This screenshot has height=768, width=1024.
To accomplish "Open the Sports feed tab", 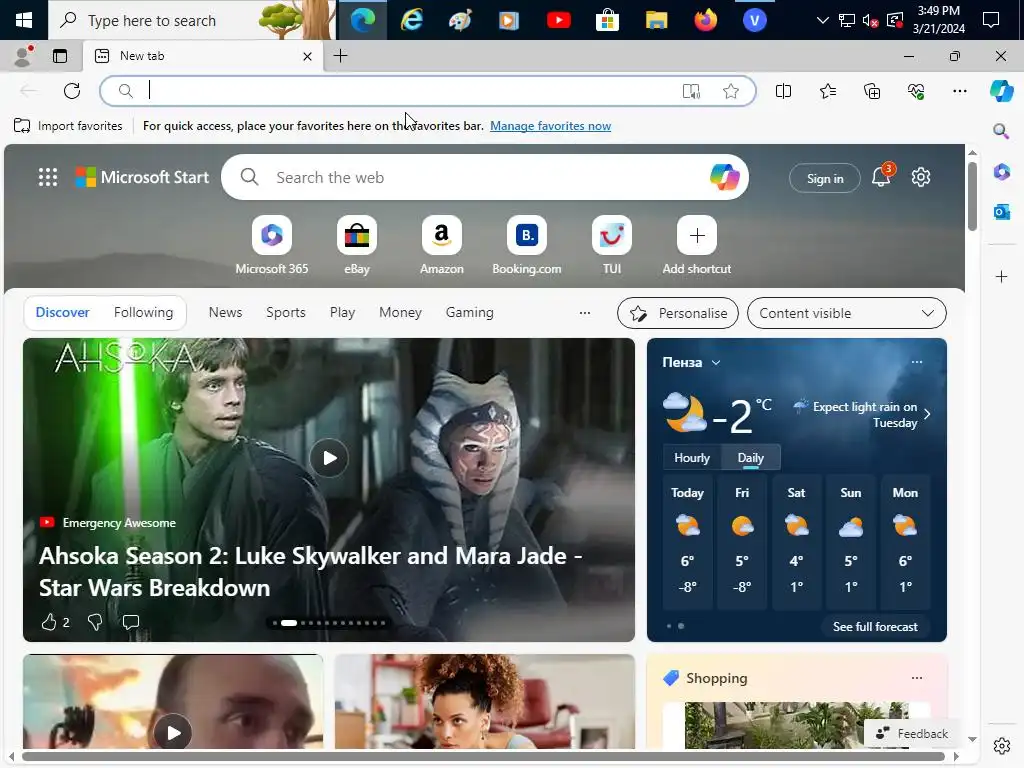I will click(x=285, y=312).
